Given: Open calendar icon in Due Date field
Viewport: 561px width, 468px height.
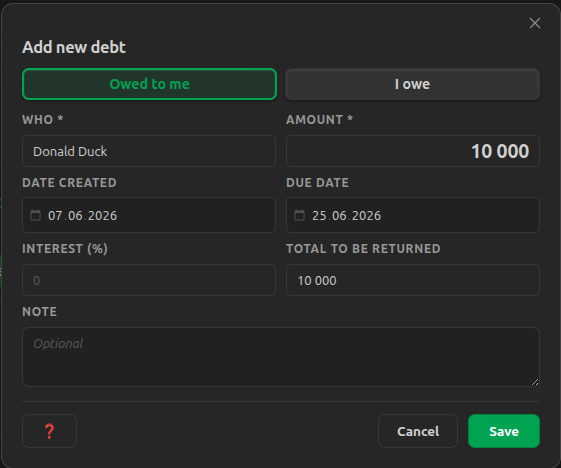Looking at the screenshot, I should (x=299, y=215).
